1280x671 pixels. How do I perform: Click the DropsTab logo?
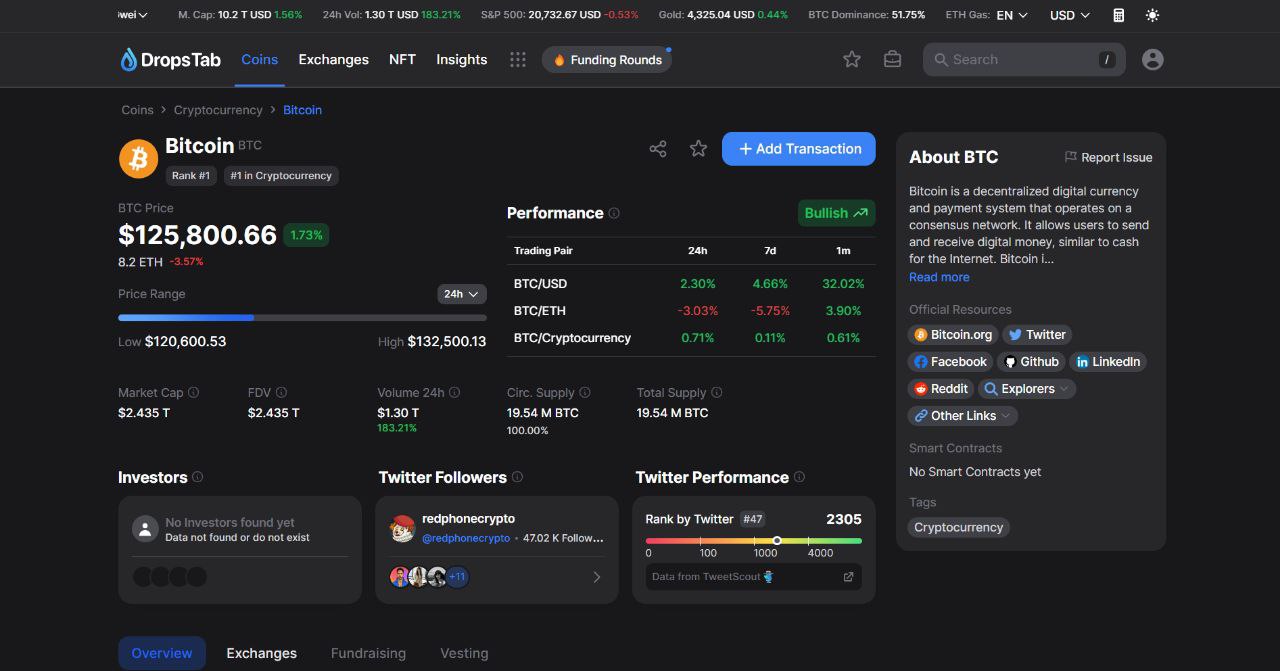170,60
